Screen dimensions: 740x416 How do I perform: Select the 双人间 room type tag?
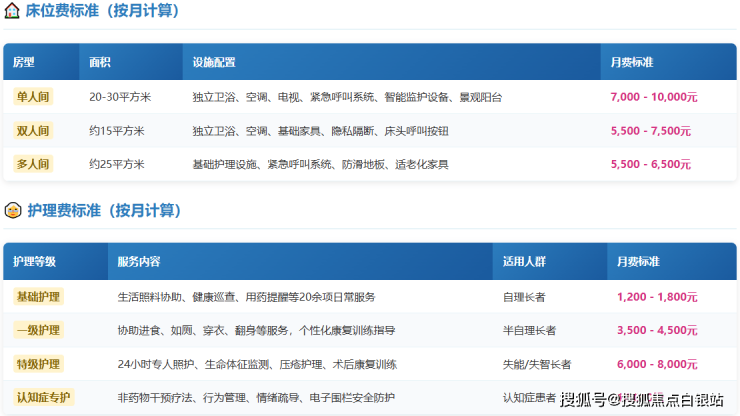(33, 131)
